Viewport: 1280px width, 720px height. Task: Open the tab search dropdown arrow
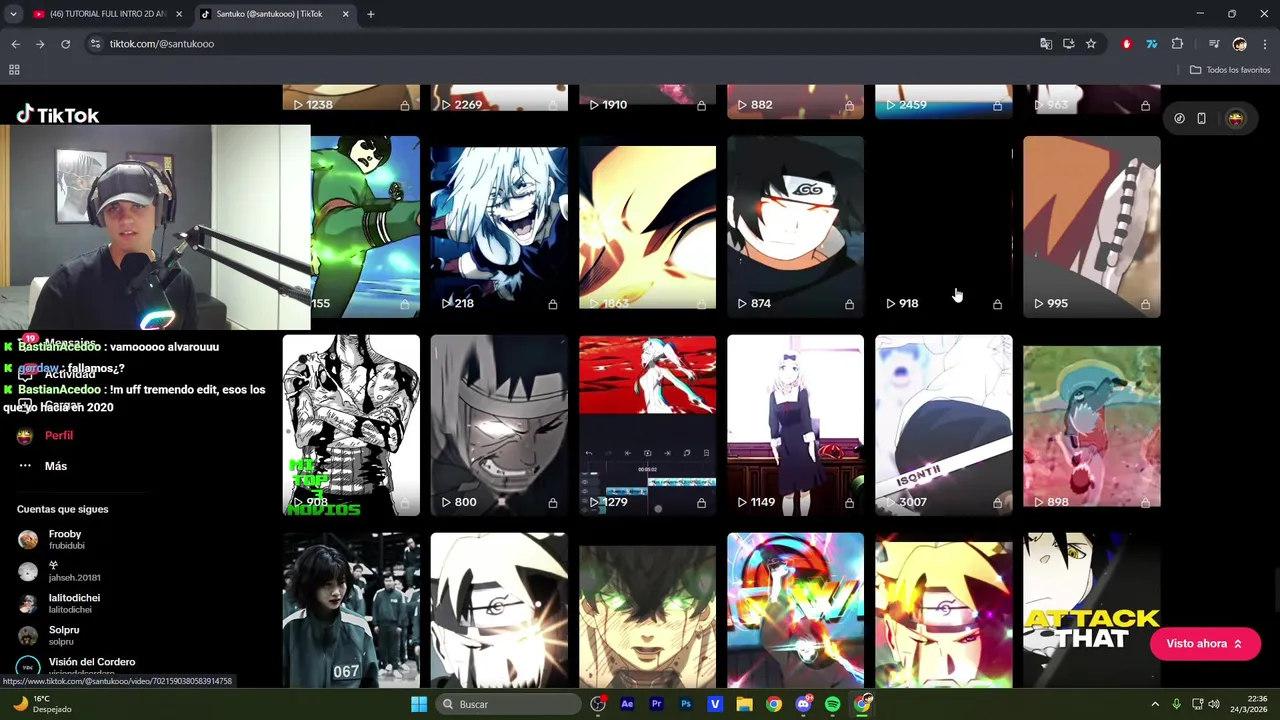pyautogui.click(x=13, y=14)
